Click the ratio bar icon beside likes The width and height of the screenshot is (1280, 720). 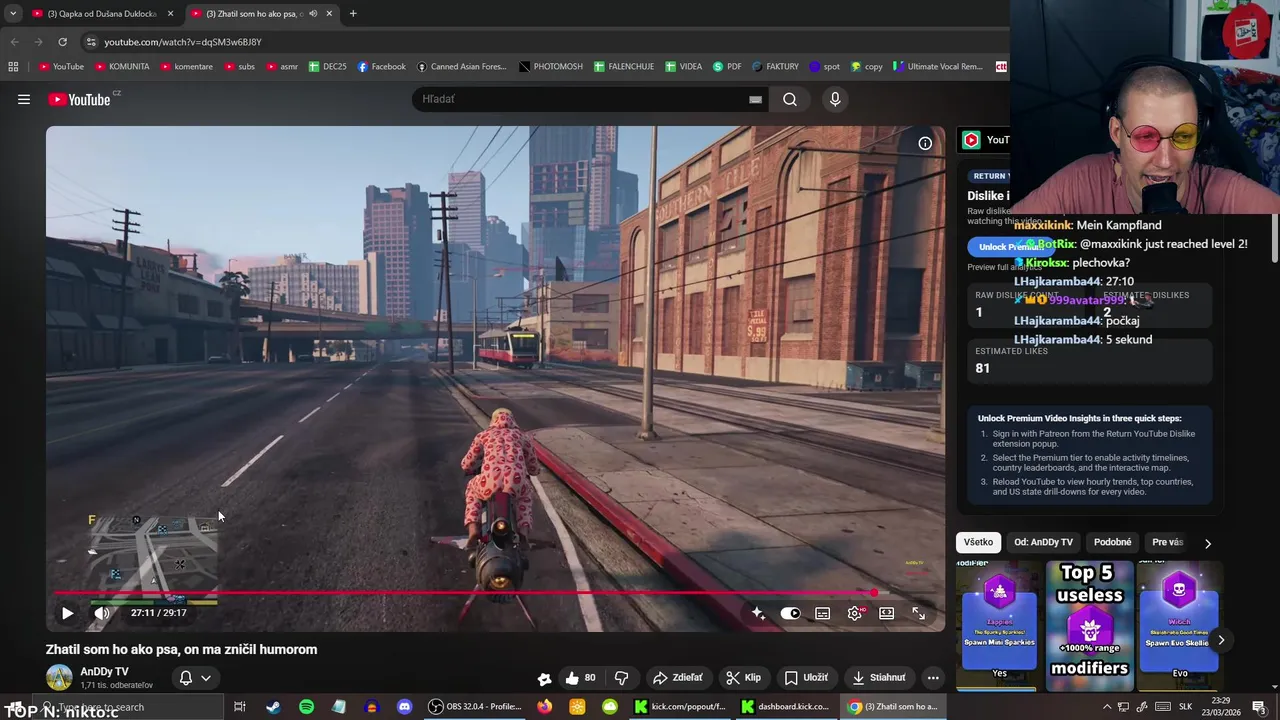coord(544,678)
